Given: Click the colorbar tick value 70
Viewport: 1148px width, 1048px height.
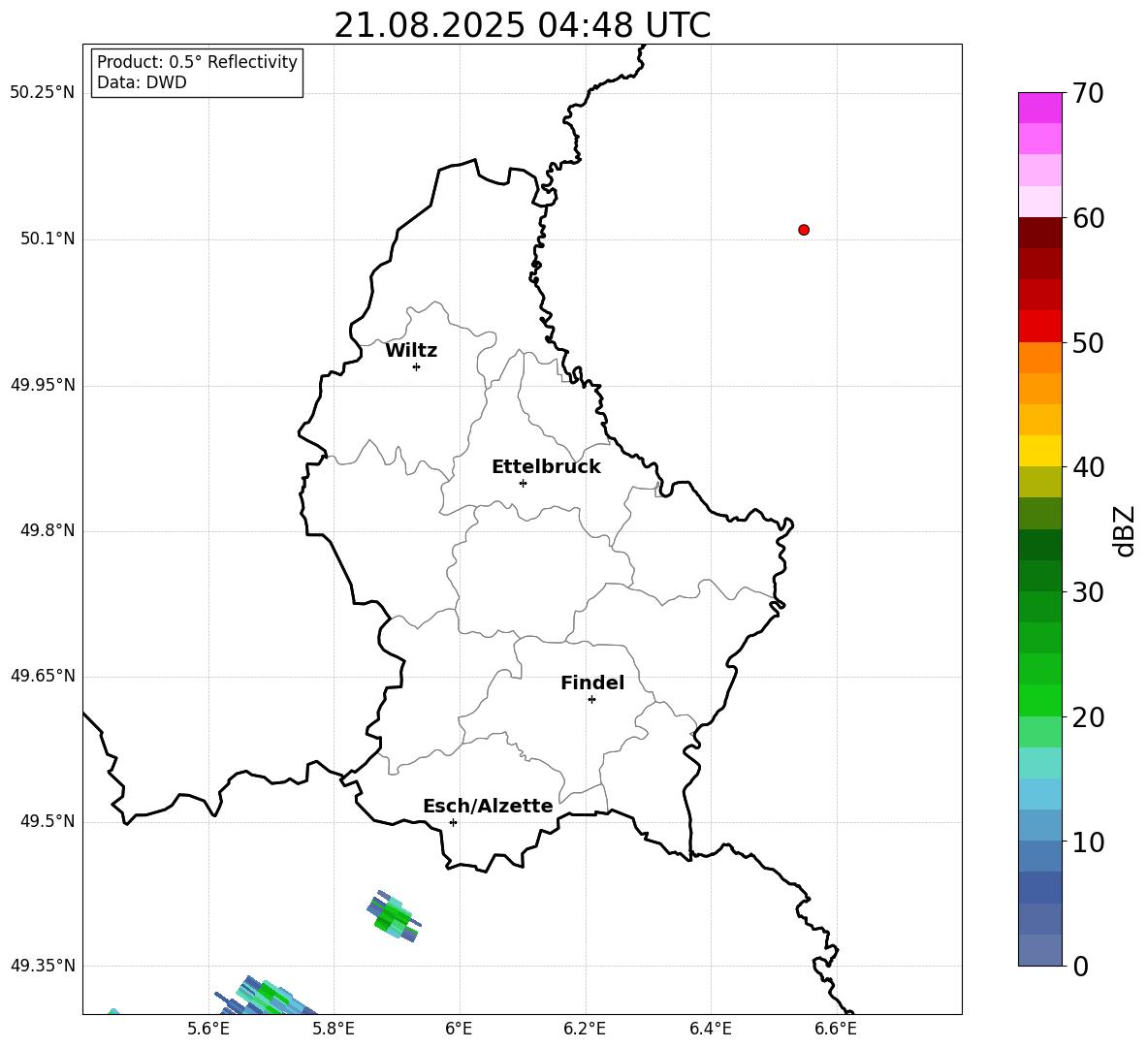Looking at the screenshot, I should click(1088, 93).
